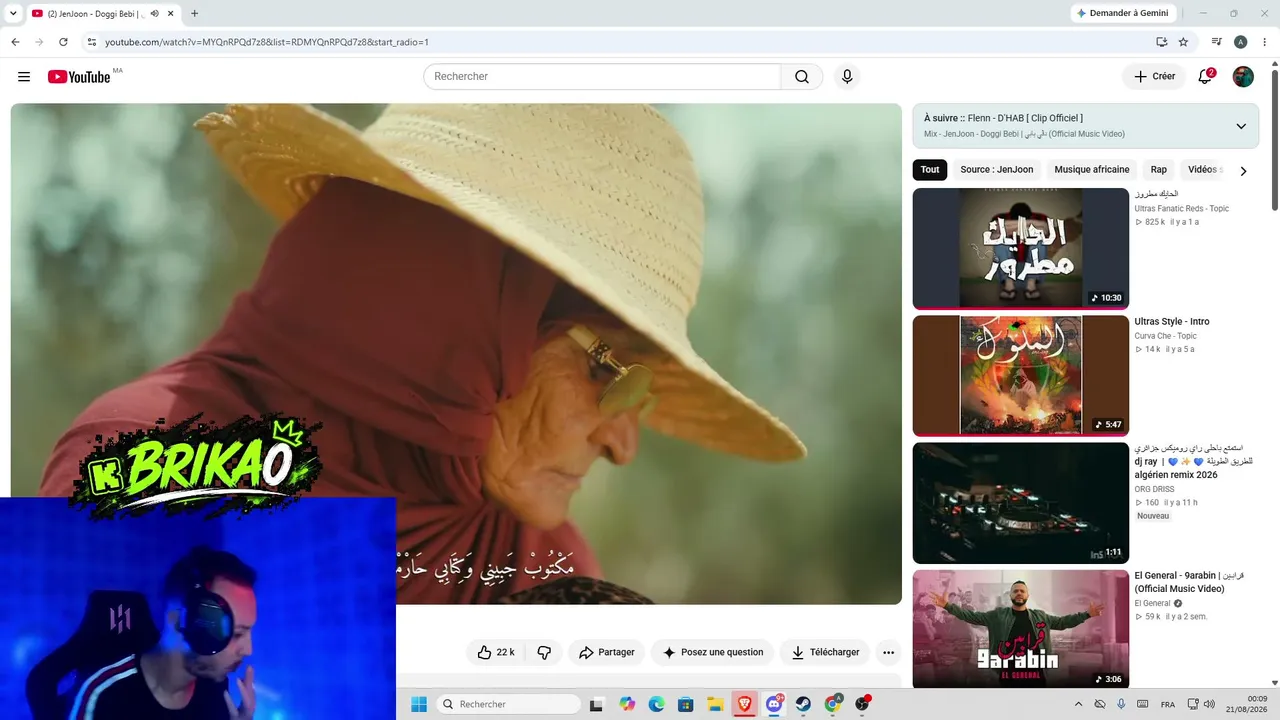
Task: Mute the tab via speaker icon
Action: pos(154,14)
